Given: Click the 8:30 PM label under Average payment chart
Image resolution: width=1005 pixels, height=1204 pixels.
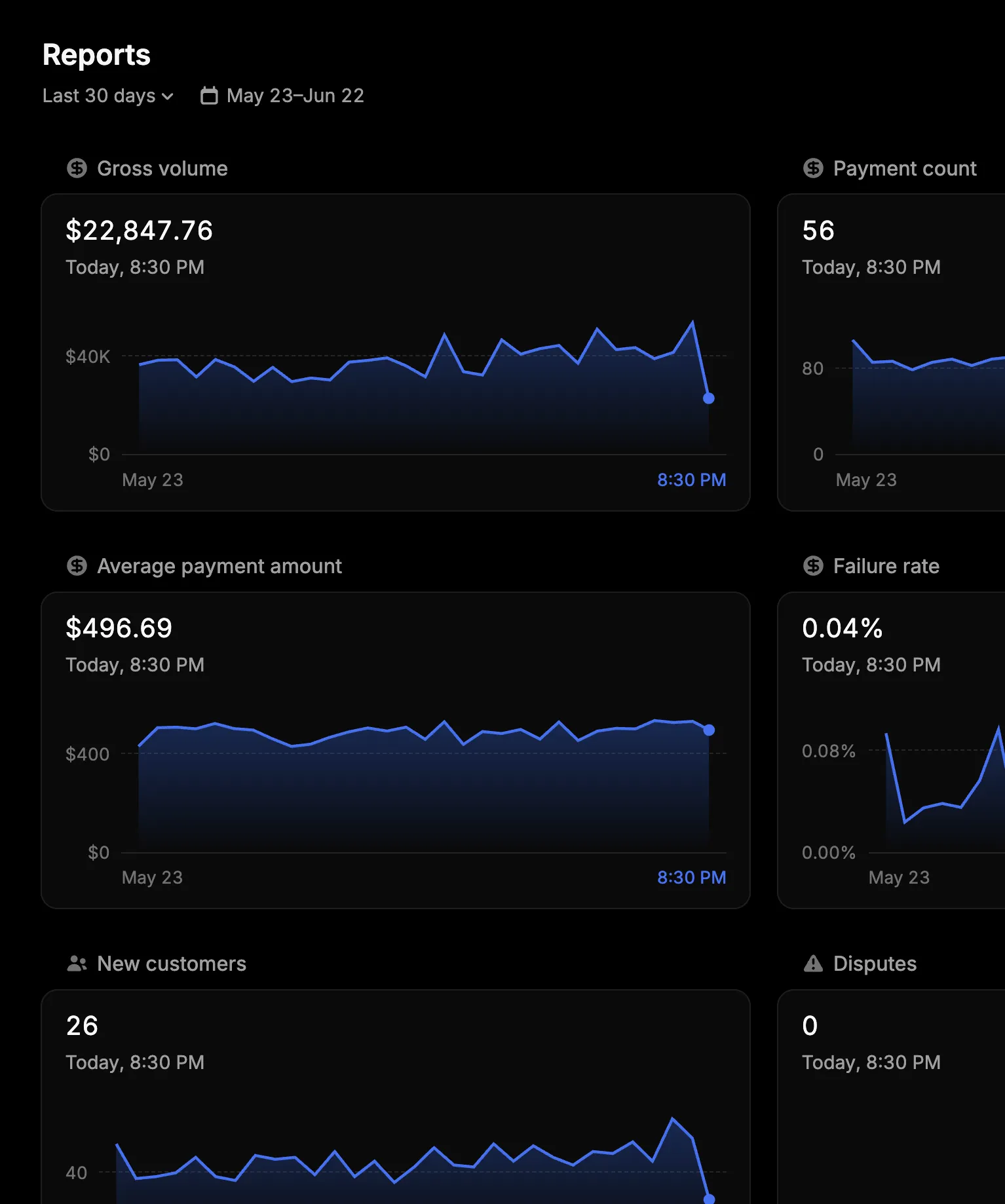Looking at the screenshot, I should point(692,878).
